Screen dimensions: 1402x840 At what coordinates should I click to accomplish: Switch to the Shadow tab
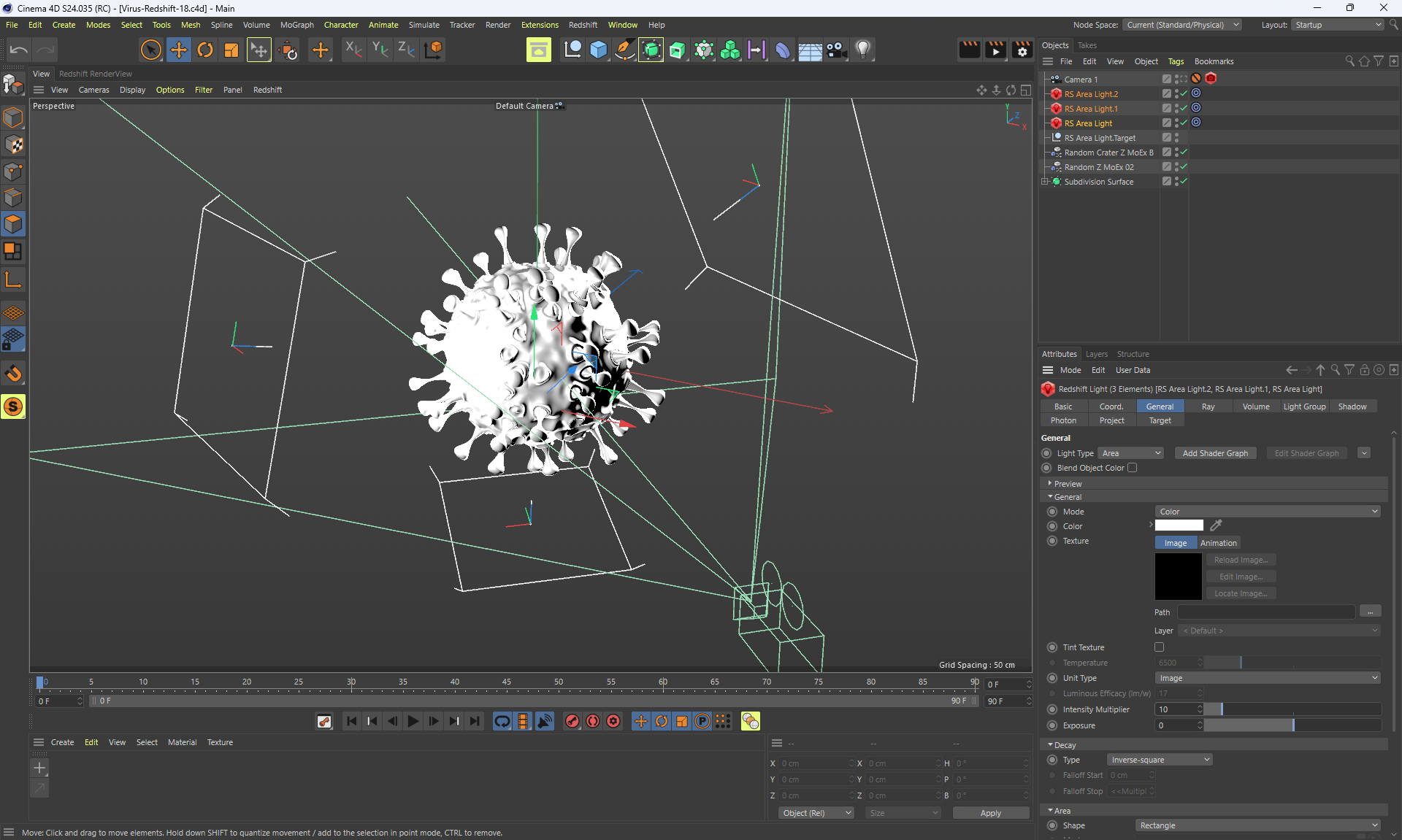(1352, 406)
